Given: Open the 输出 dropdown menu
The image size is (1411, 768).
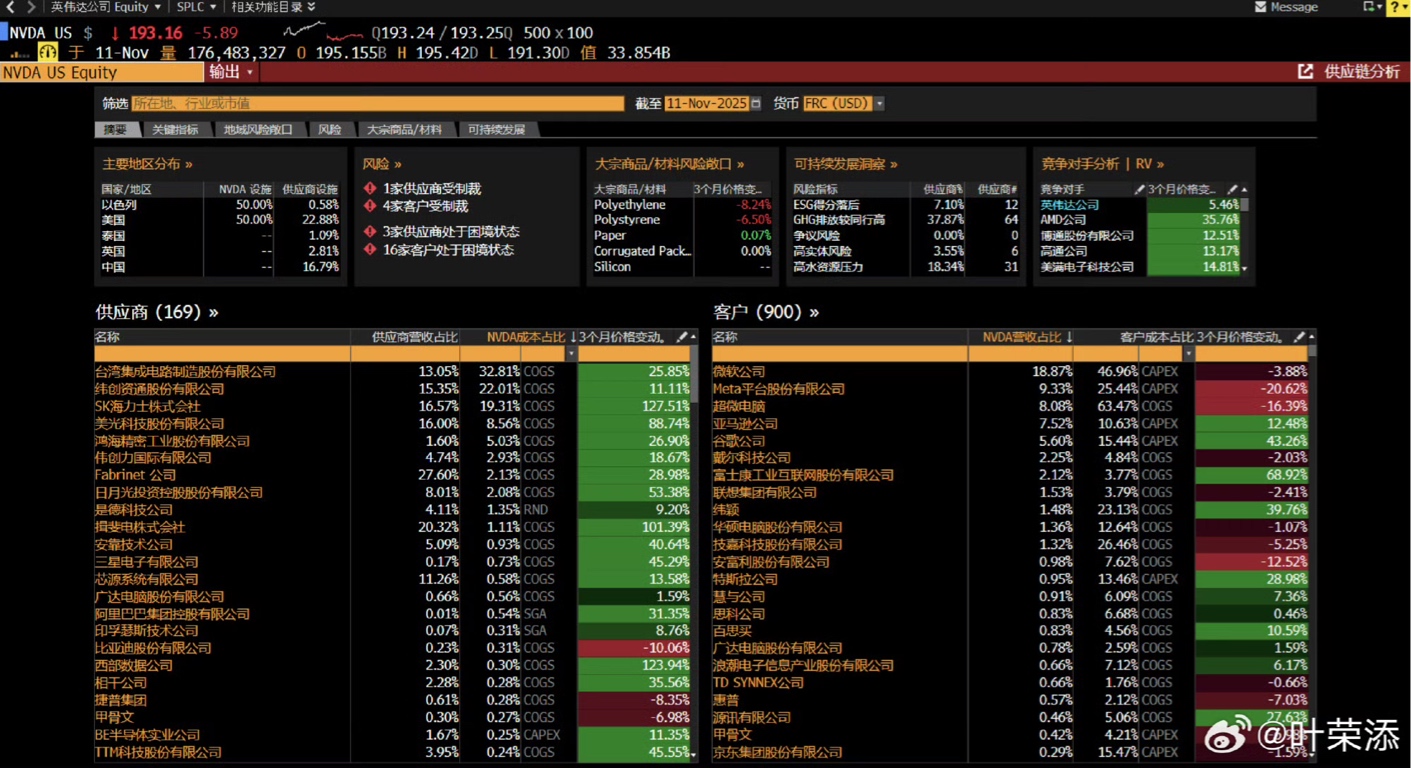Looking at the screenshot, I should (231, 72).
